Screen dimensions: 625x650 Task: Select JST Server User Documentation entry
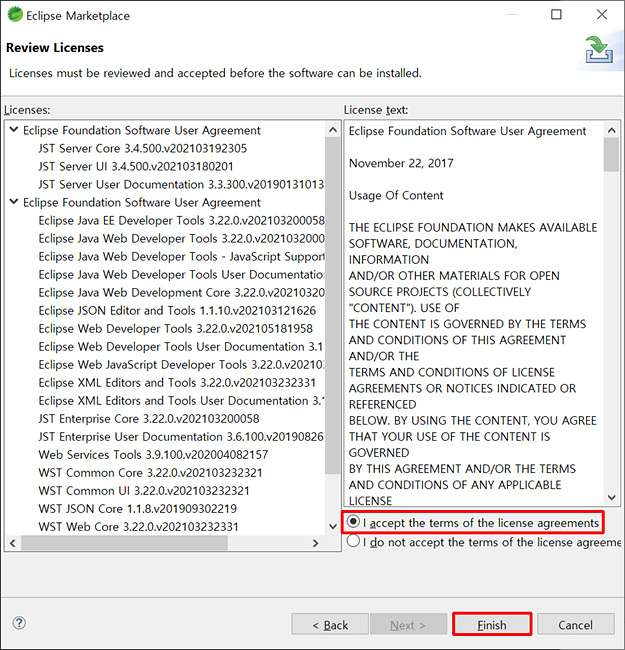pos(181,184)
